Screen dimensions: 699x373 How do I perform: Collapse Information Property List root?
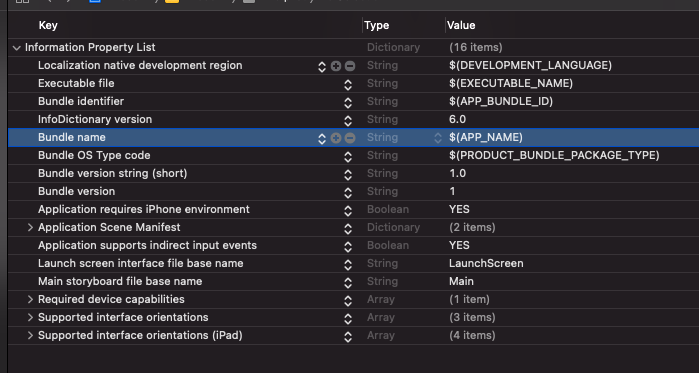pos(17,48)
